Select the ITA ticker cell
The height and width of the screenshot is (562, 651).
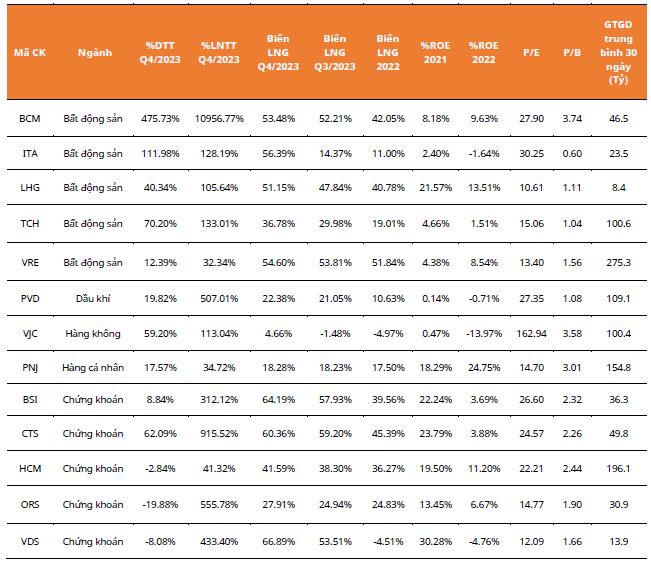pos(29,153)
